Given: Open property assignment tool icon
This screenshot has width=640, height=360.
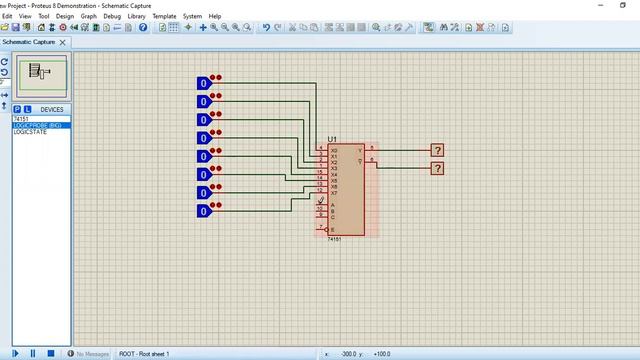Looking at the screenshot, I should [x=454, y=27].
